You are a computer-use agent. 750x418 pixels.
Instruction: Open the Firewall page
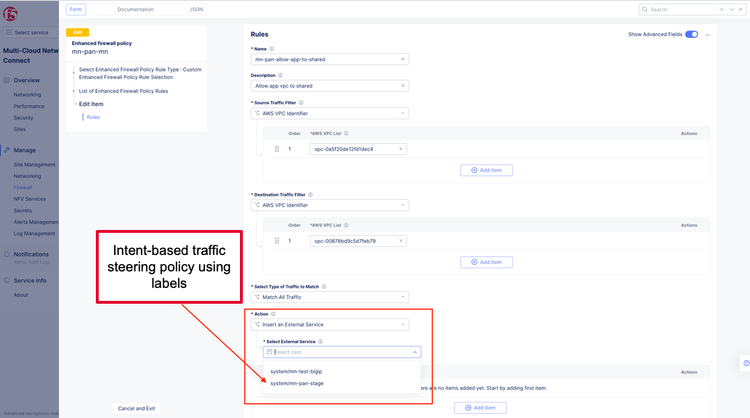pos(22,187)
